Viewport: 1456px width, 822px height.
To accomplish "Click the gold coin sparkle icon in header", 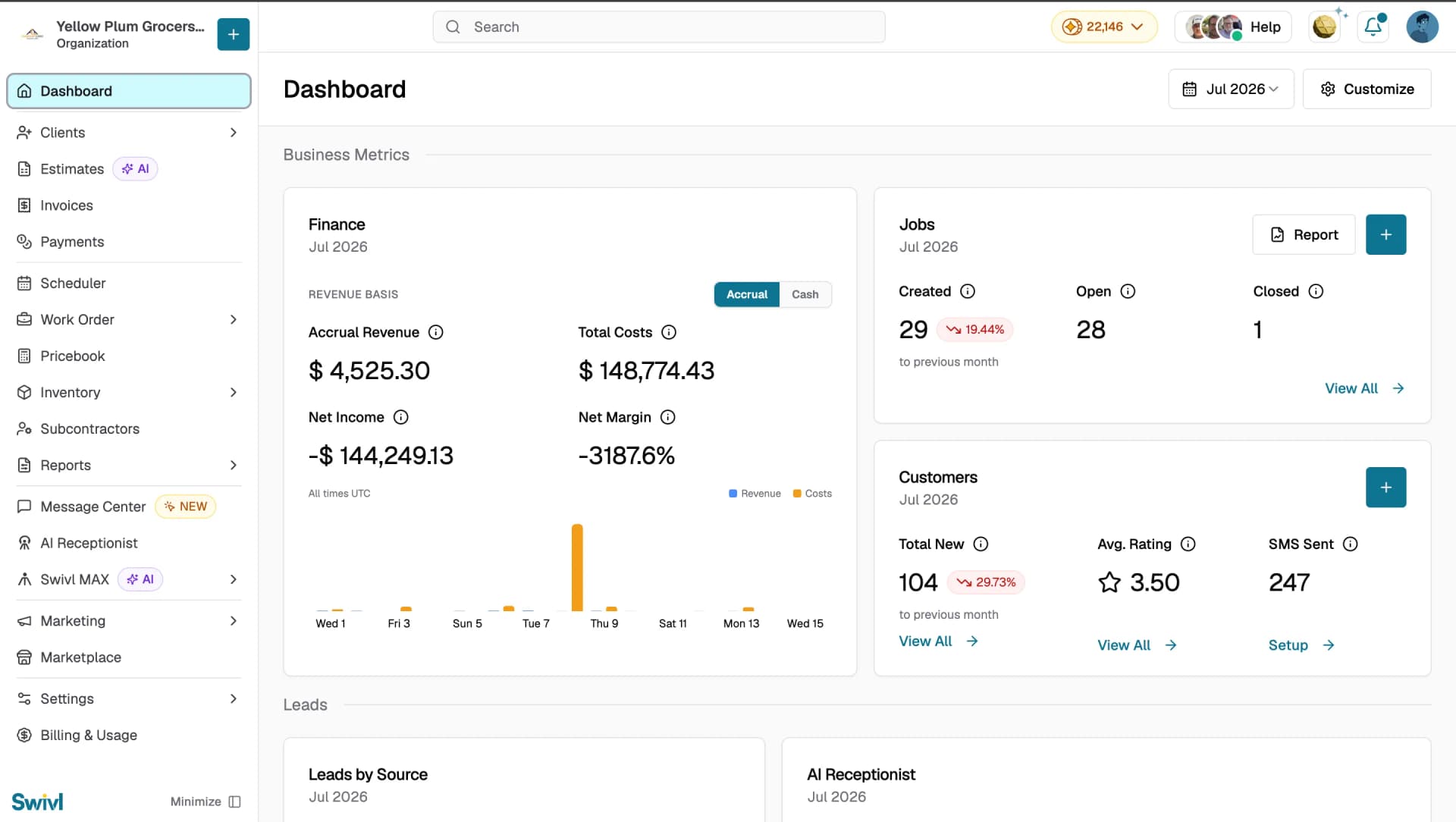I will (x=1326, y=27).
